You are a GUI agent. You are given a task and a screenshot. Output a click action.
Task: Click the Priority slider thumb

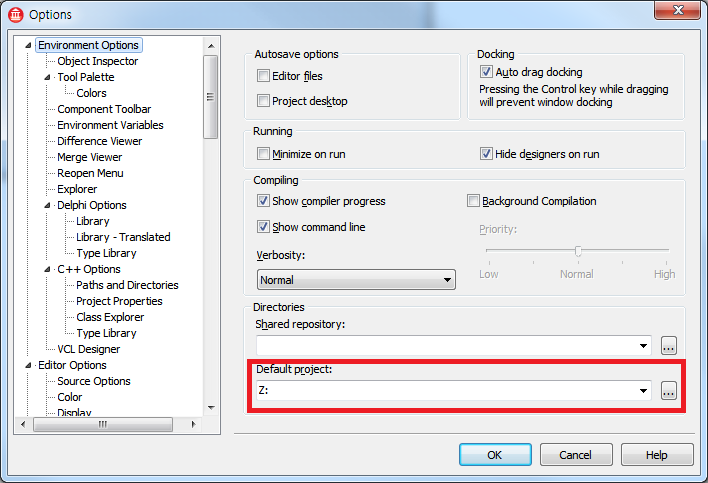tap(578, 251)
